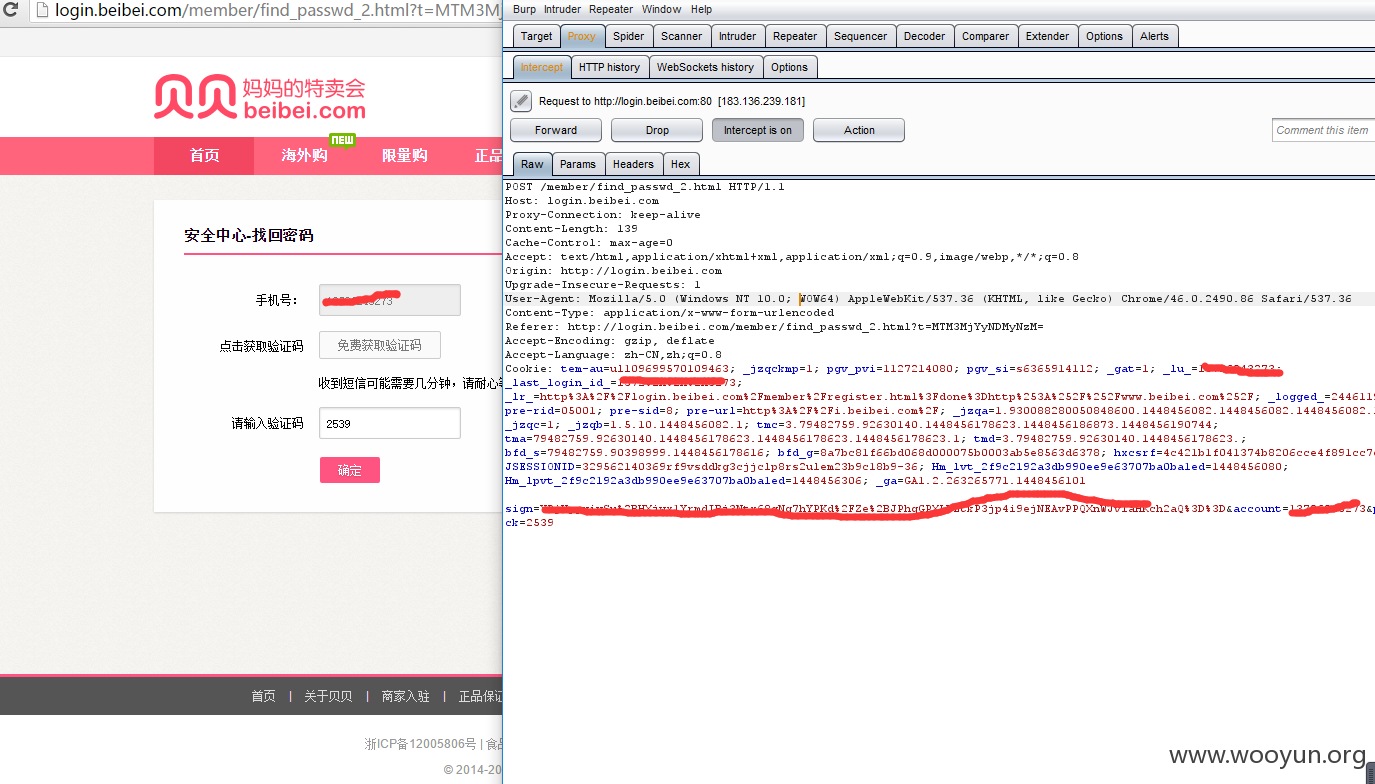Click the 首页 navigation item

pyautogui.click(x=204, y=155)
